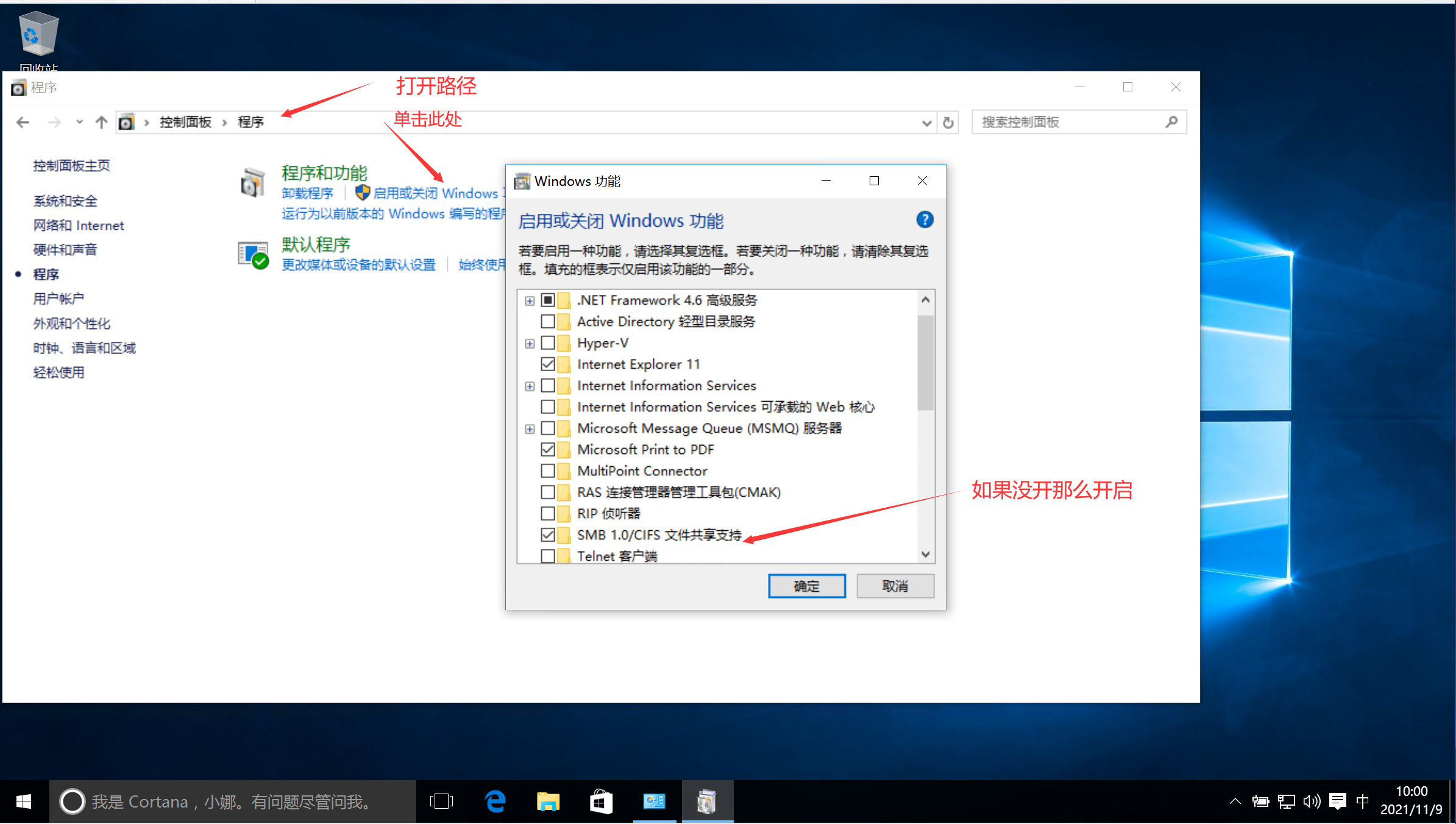Switch to the Control Panel taskbar button

pos(655,801)
